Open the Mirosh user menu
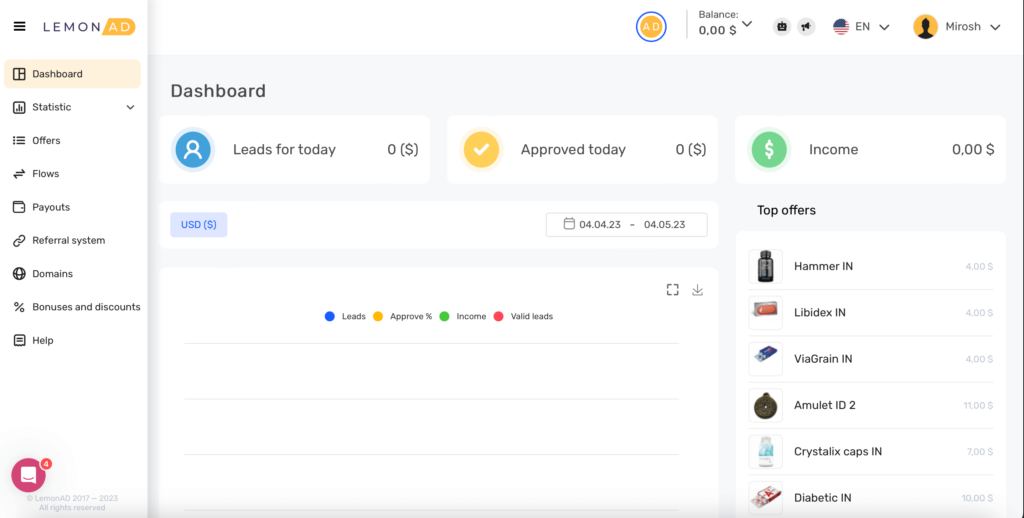Screen dimensions: 1024x518 957,27
